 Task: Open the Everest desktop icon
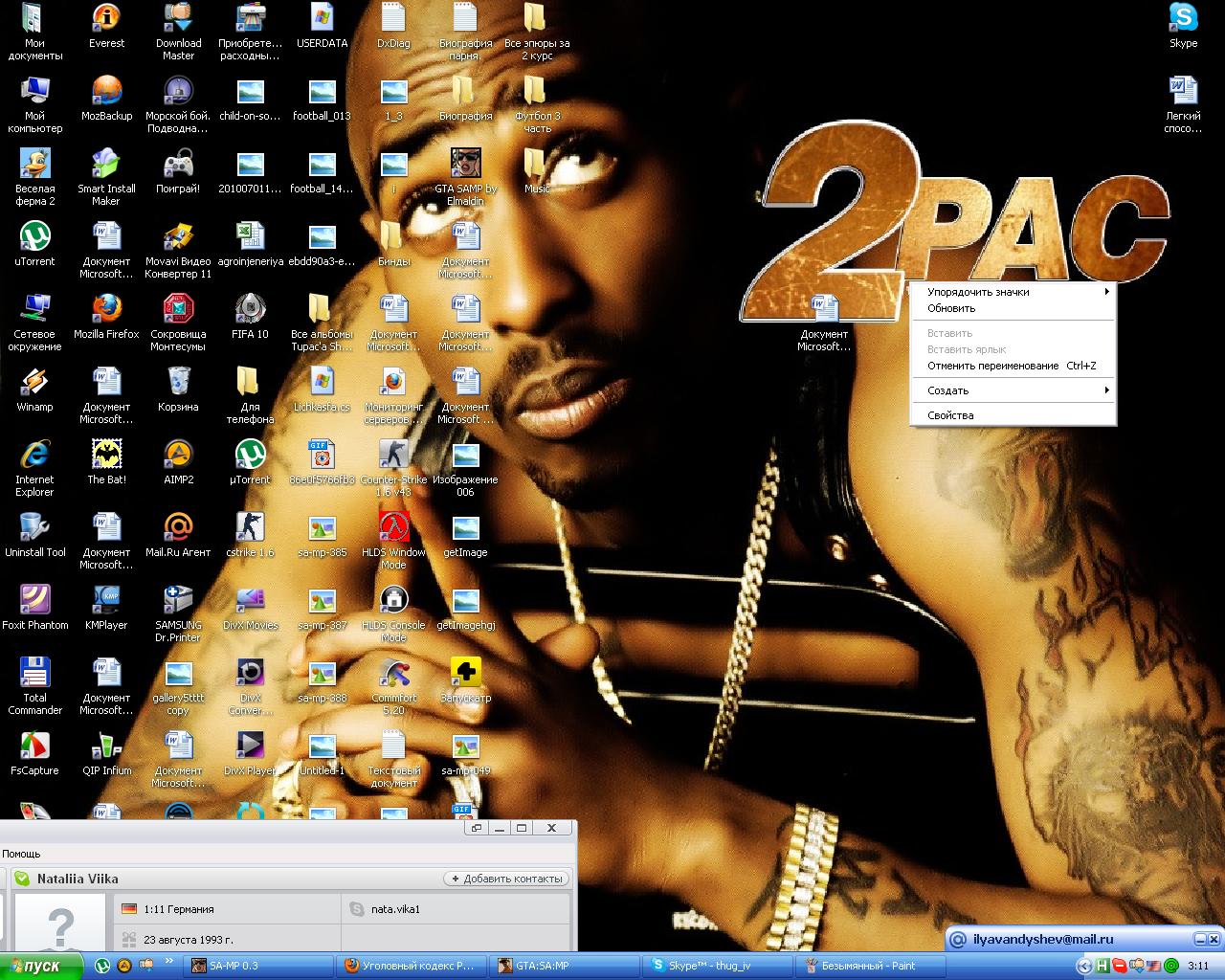point(106,26)
